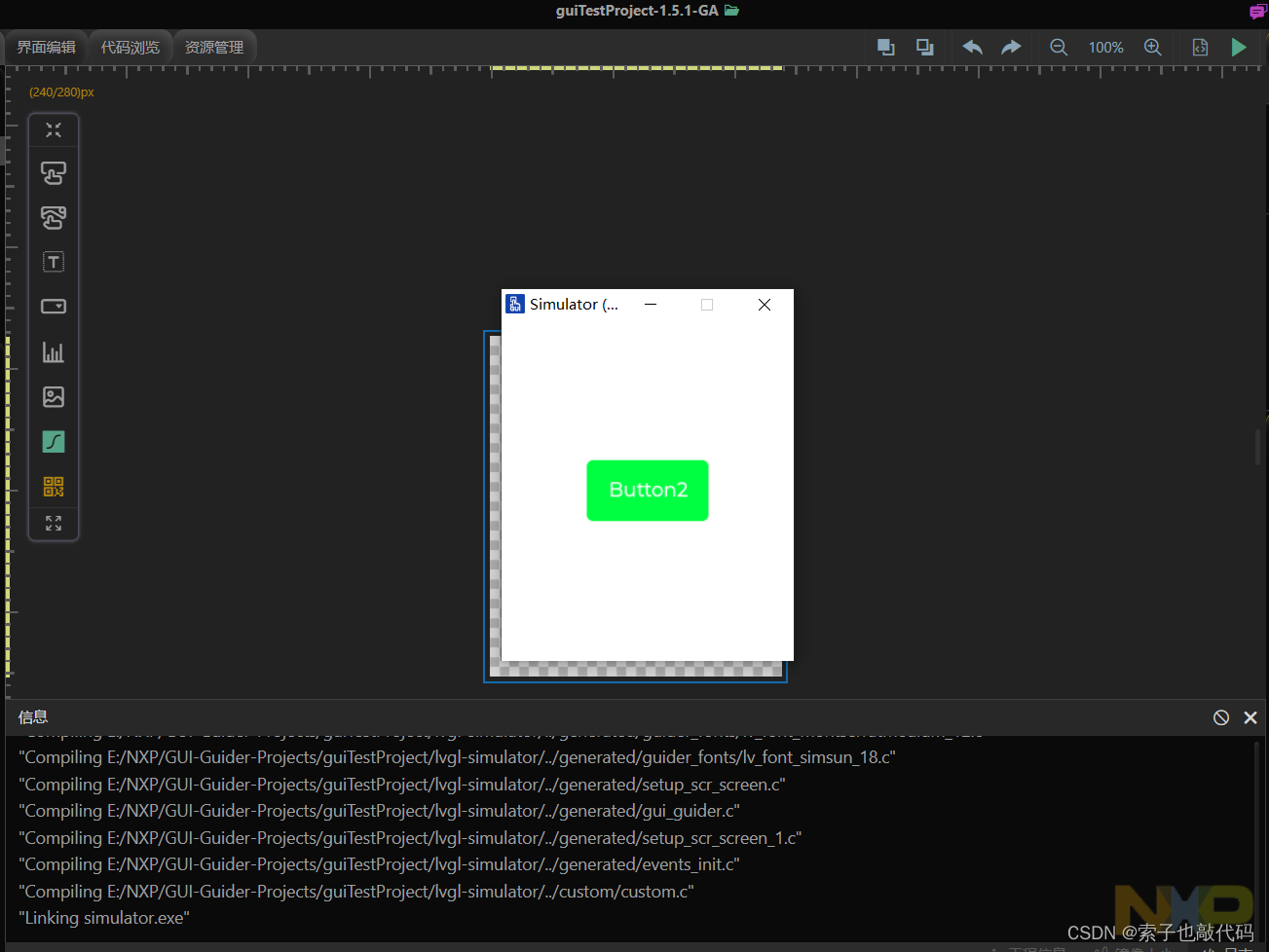Redo the last action
The width and height of the screenshot is (1269, 952).
coord(1011,47)
